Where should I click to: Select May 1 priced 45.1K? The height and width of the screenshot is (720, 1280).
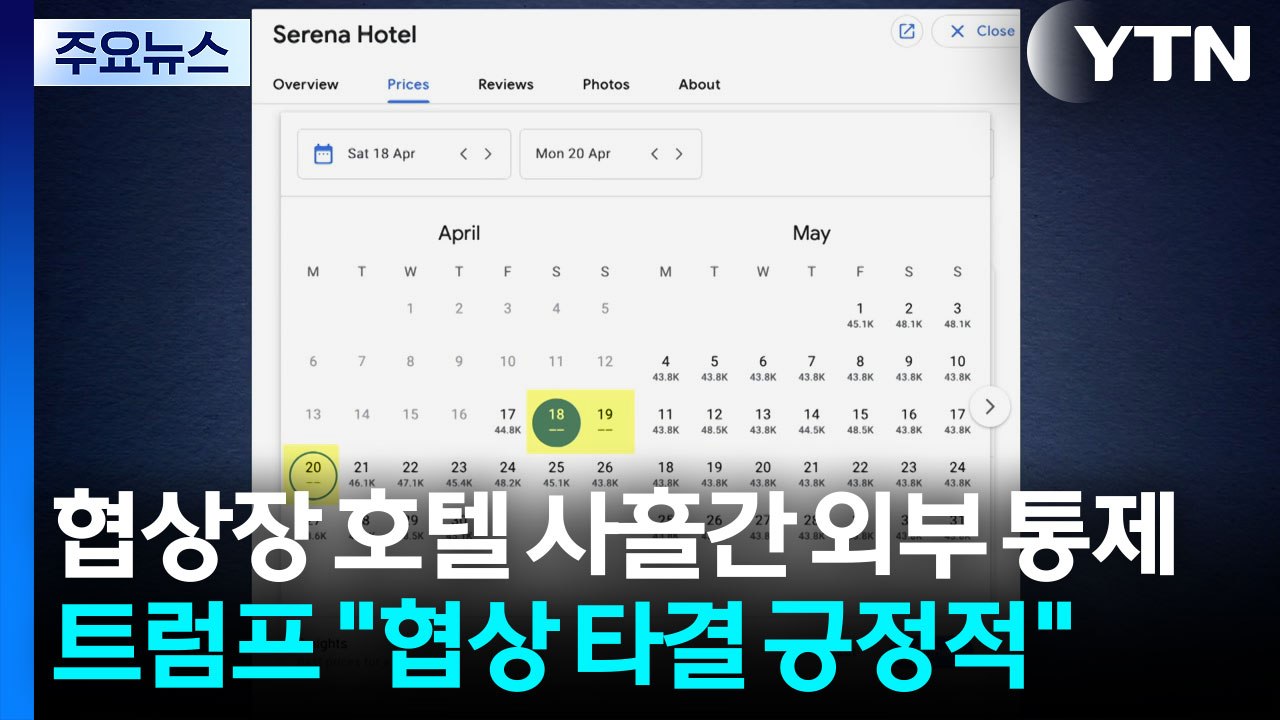[x=860, y=315]
